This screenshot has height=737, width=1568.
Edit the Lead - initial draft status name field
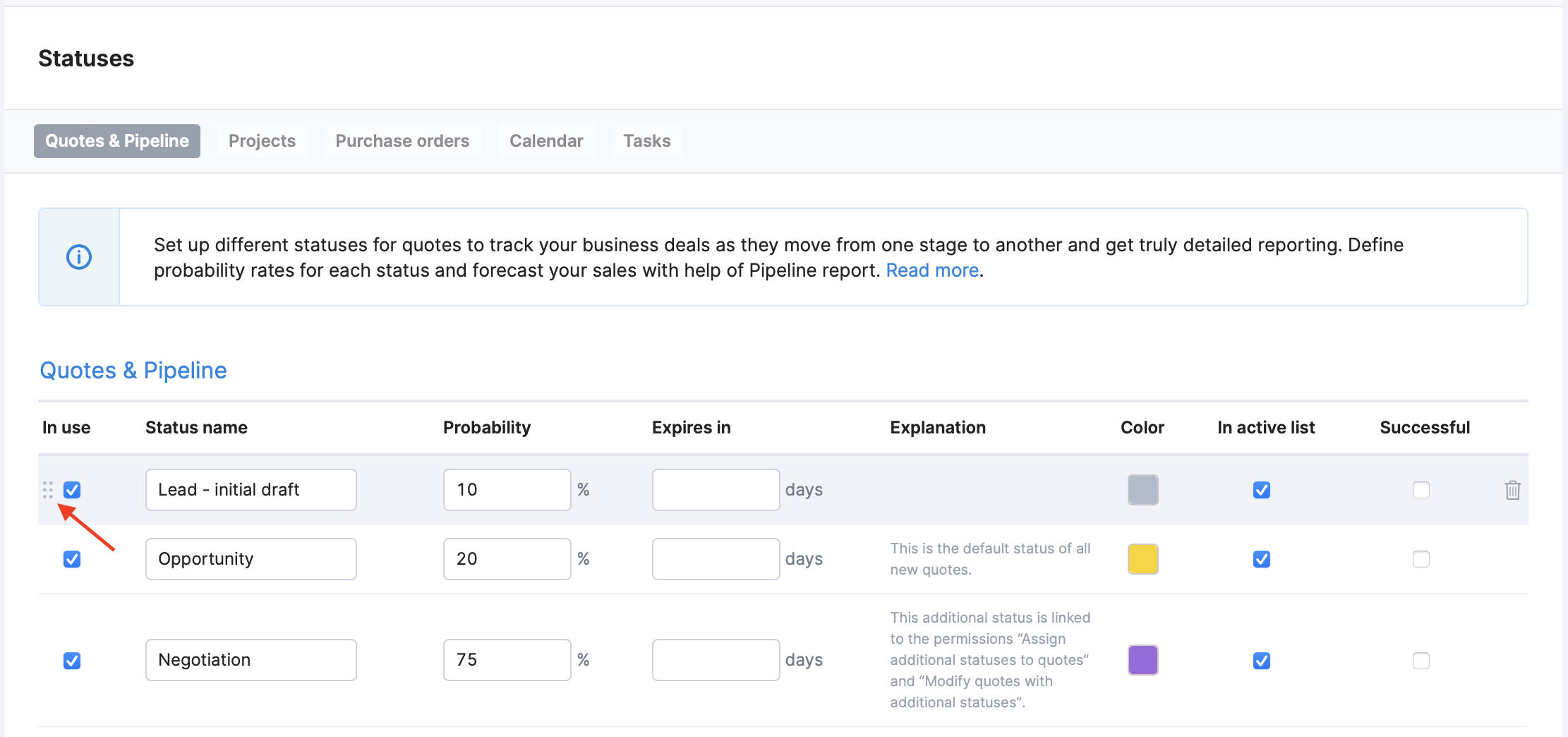click(251, 490)
